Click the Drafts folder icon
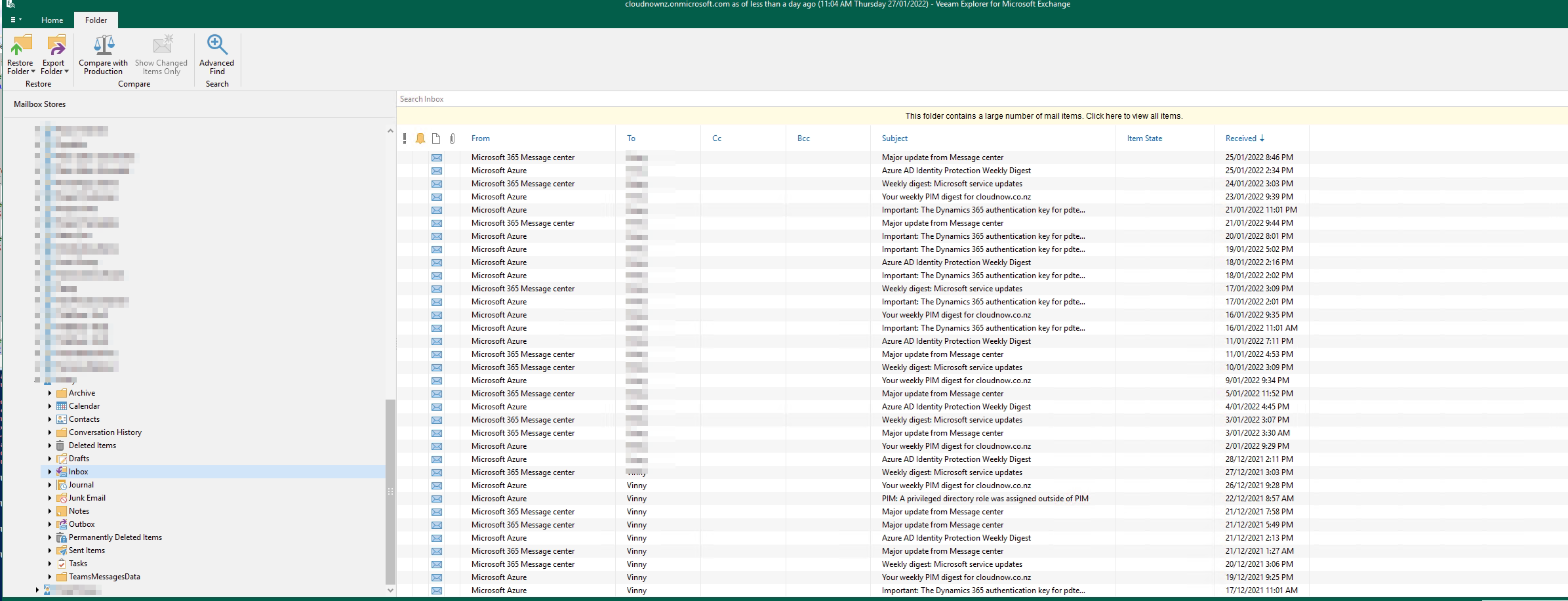Viewport: 1568px width, 601px height. tap(62, 459)
